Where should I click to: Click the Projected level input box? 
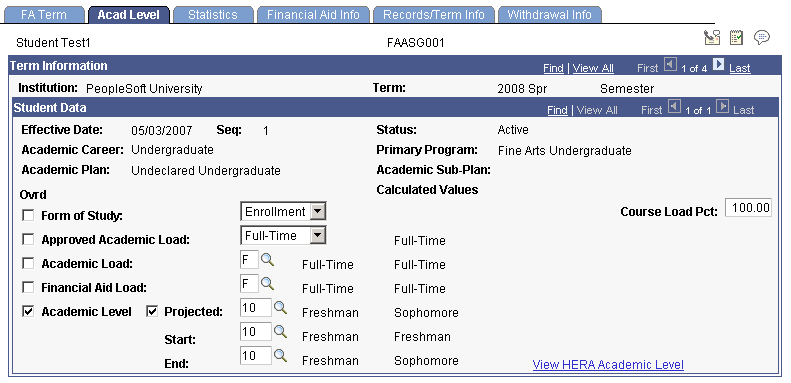(x=256, y=307)
